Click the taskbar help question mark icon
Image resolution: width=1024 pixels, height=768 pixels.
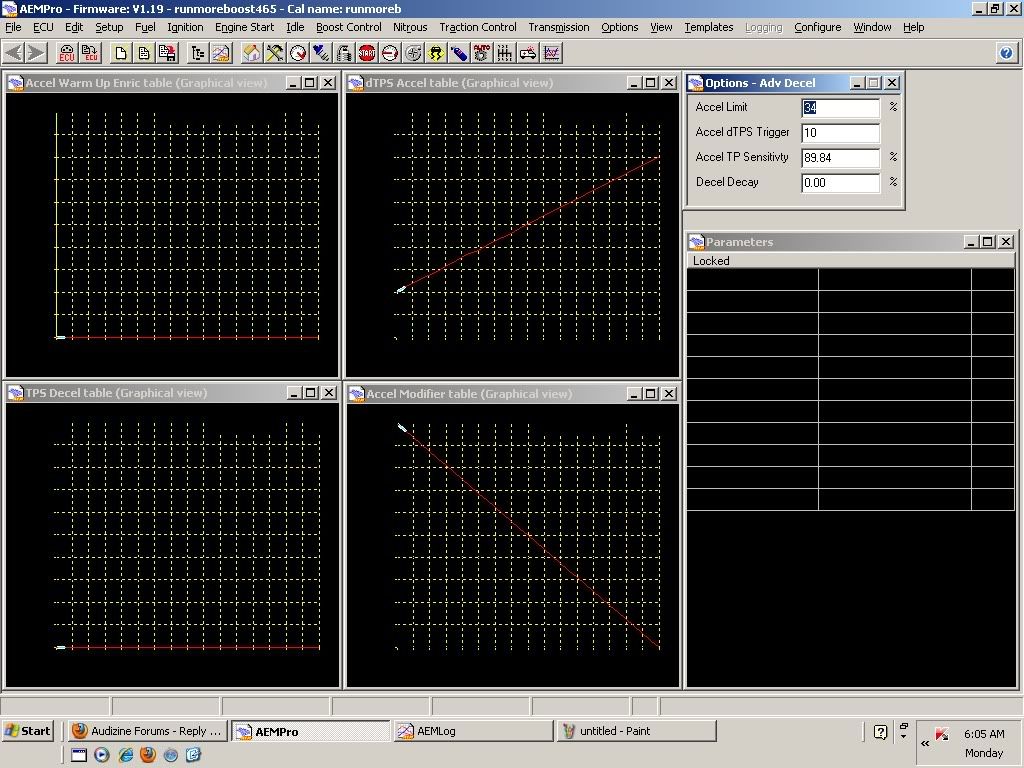click(880, 731)
